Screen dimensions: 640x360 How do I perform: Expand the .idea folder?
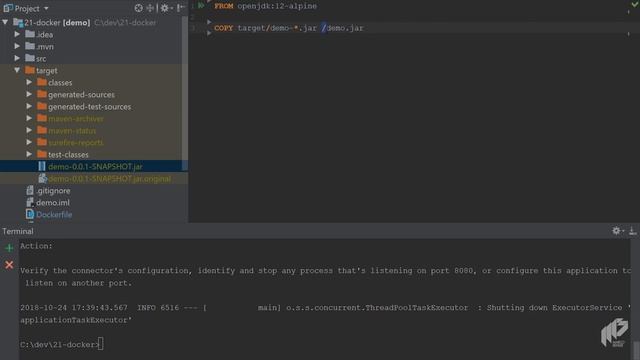[x=17, y=34]
